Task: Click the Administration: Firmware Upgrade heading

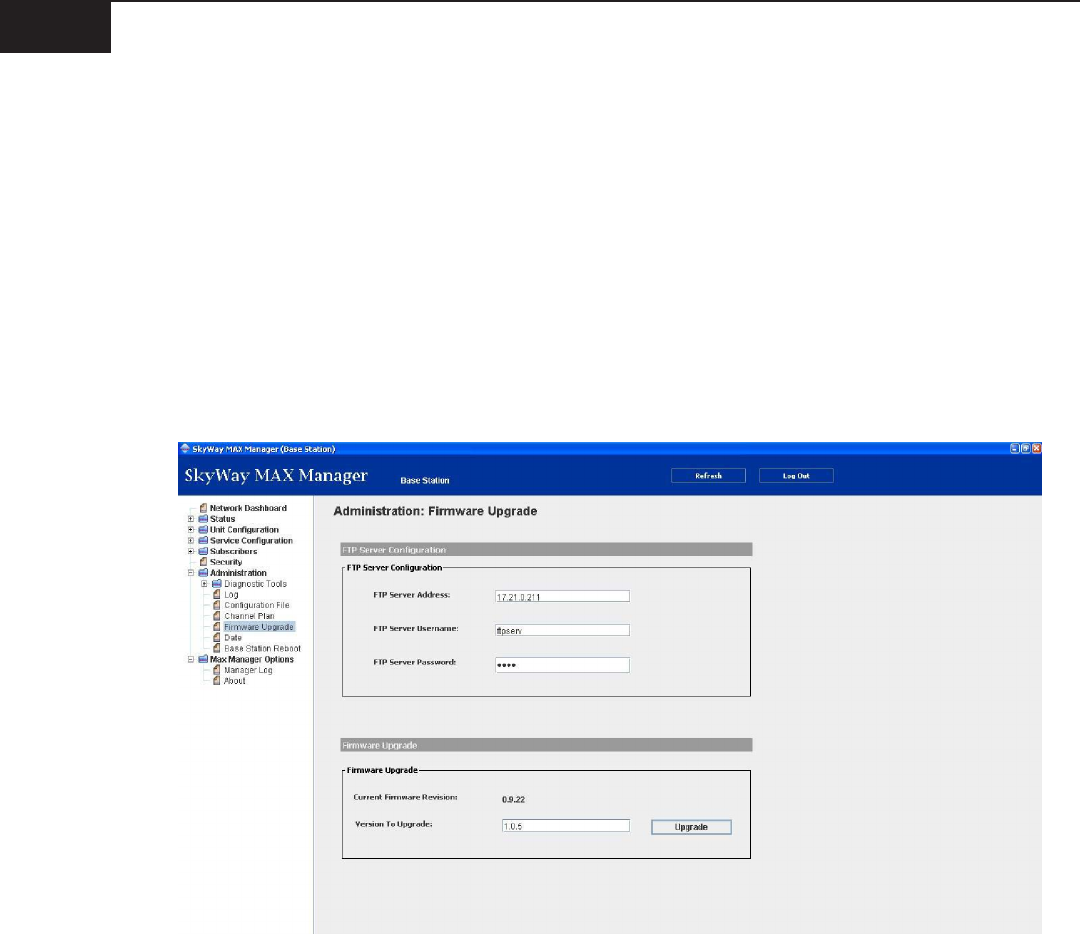Action: coord(435,511)
